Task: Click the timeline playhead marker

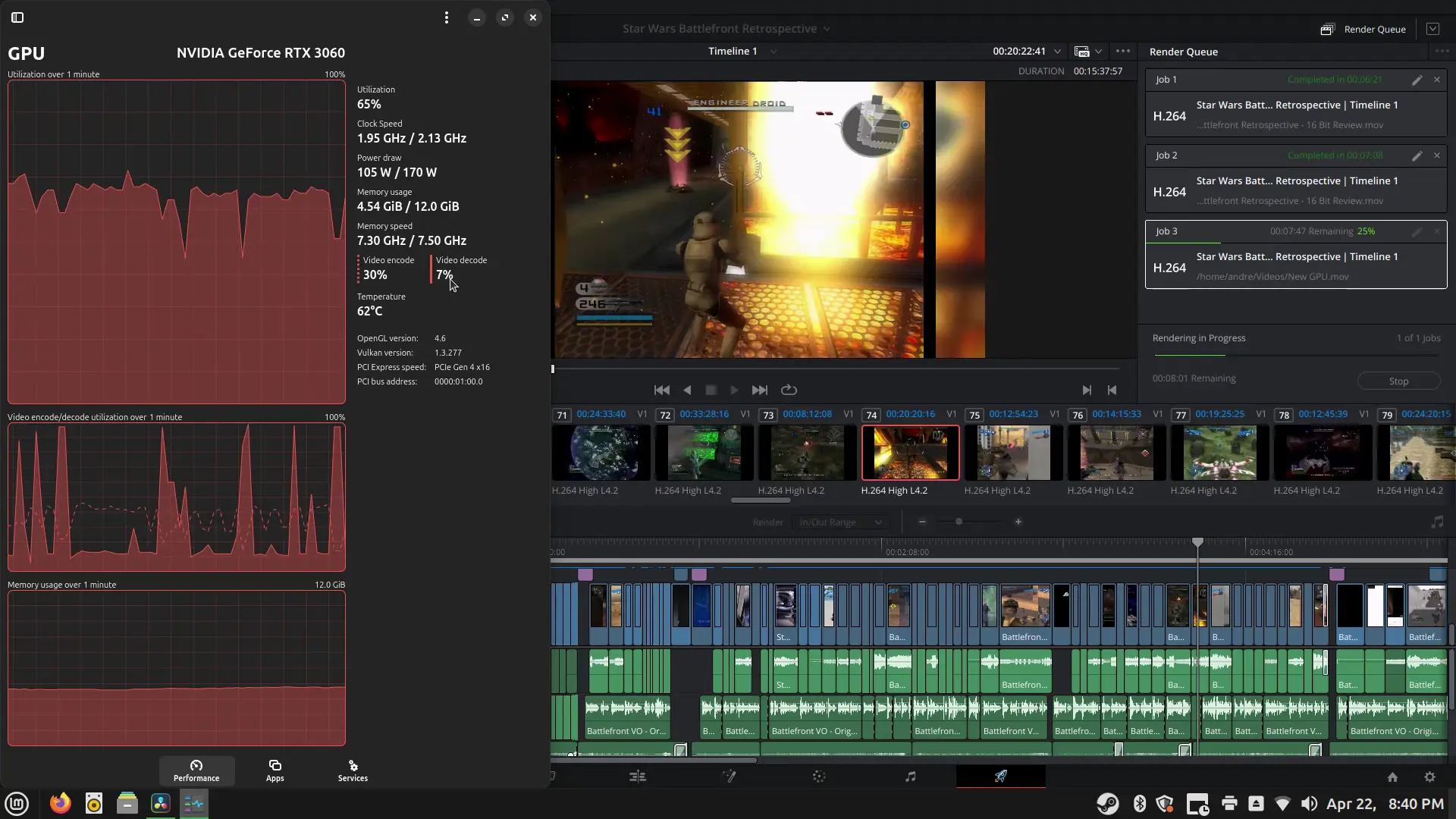Action: click(x=1197, y=542)
